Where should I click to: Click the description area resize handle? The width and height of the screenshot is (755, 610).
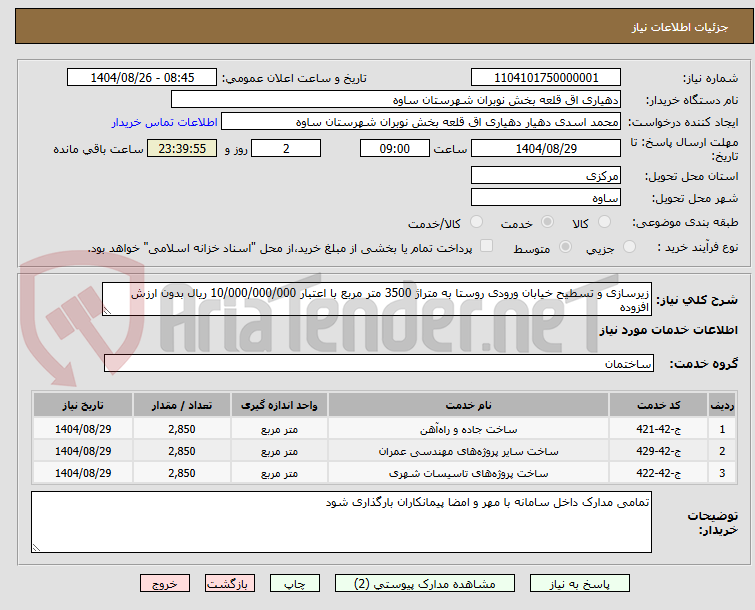tap(107, 311)
